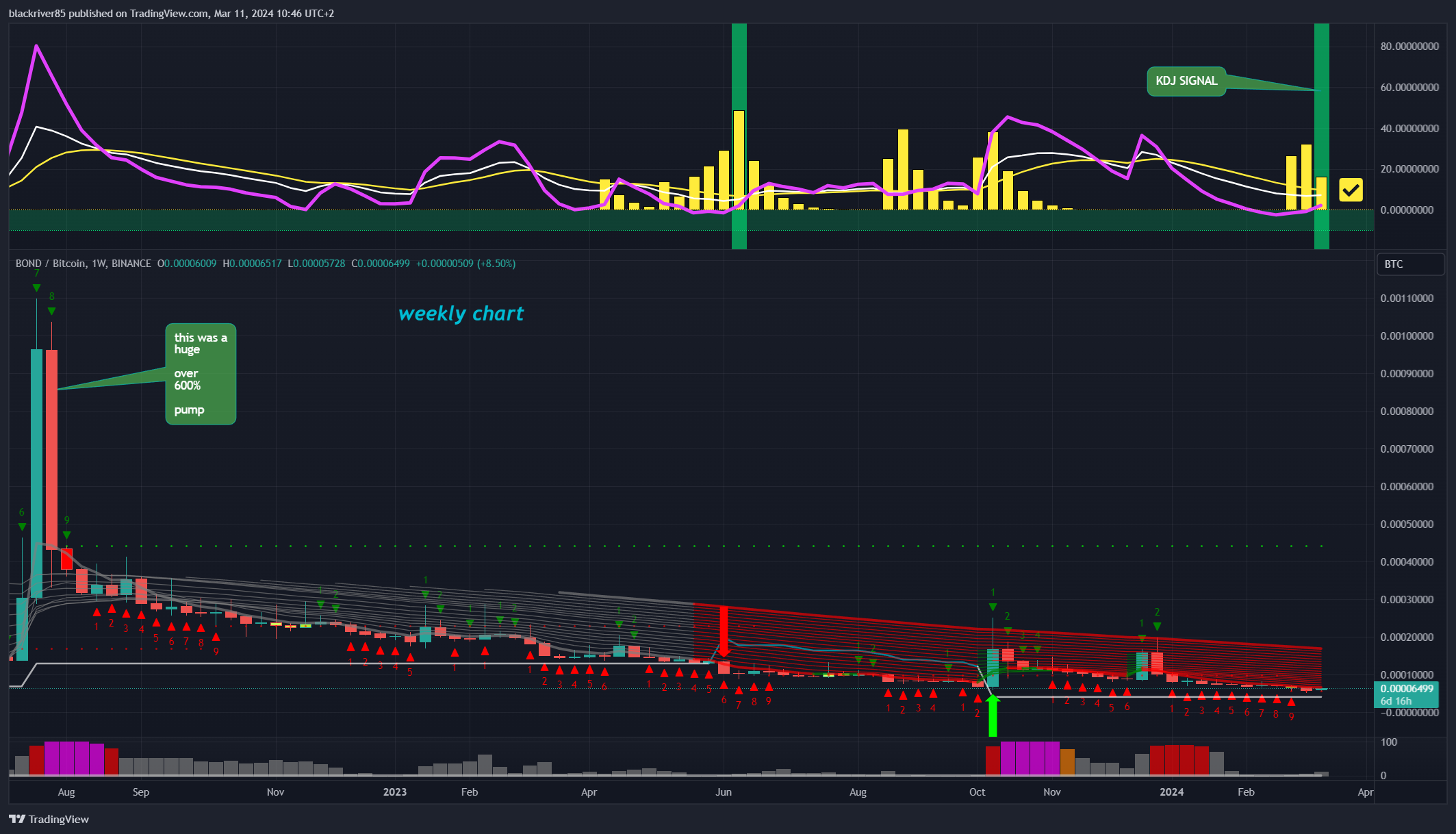Click the big green up arrow near Oct

pos(993,716)
